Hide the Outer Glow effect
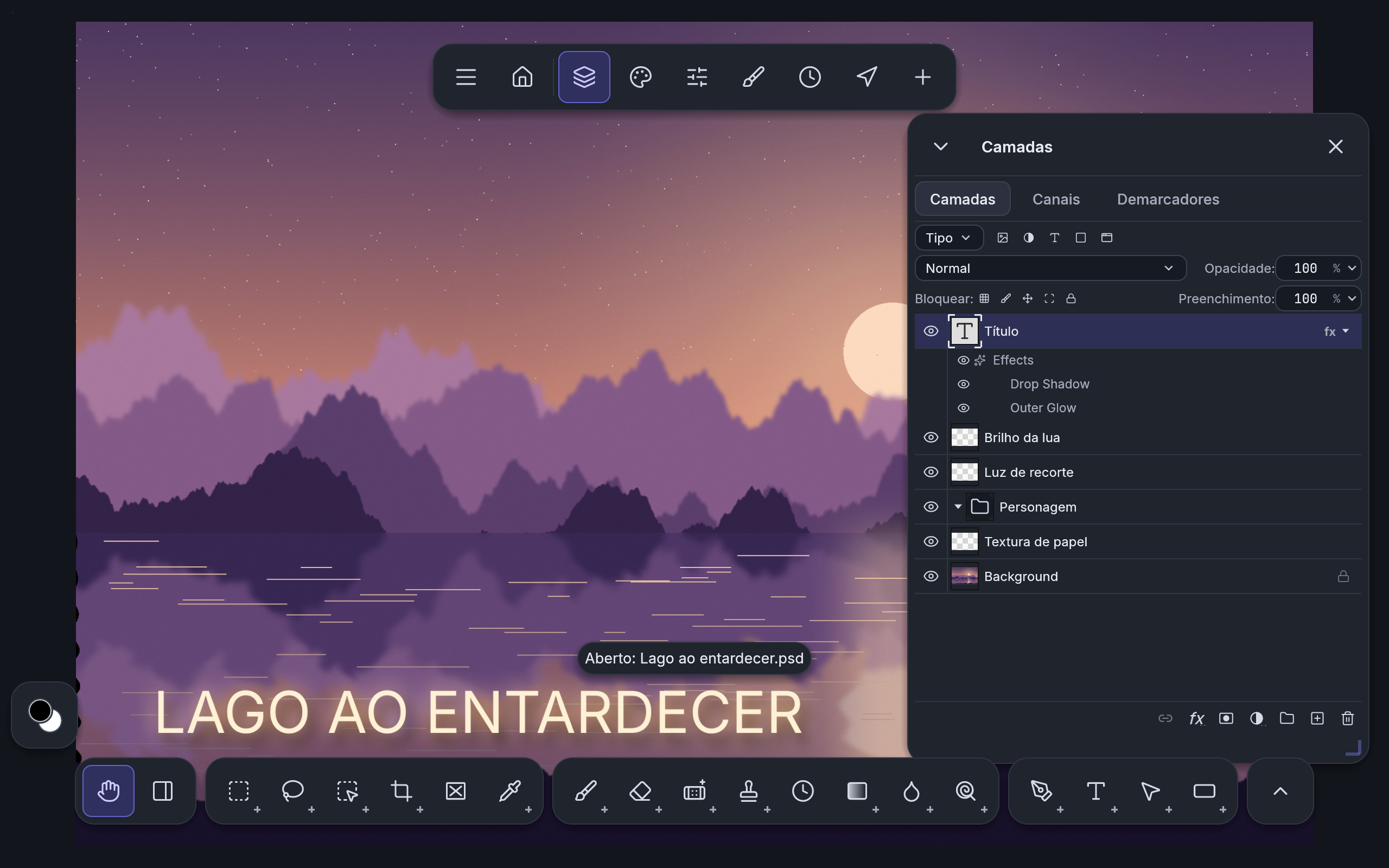Image resolution: width=1389 pixels, height=868 pixels. [x=964, y=408]
